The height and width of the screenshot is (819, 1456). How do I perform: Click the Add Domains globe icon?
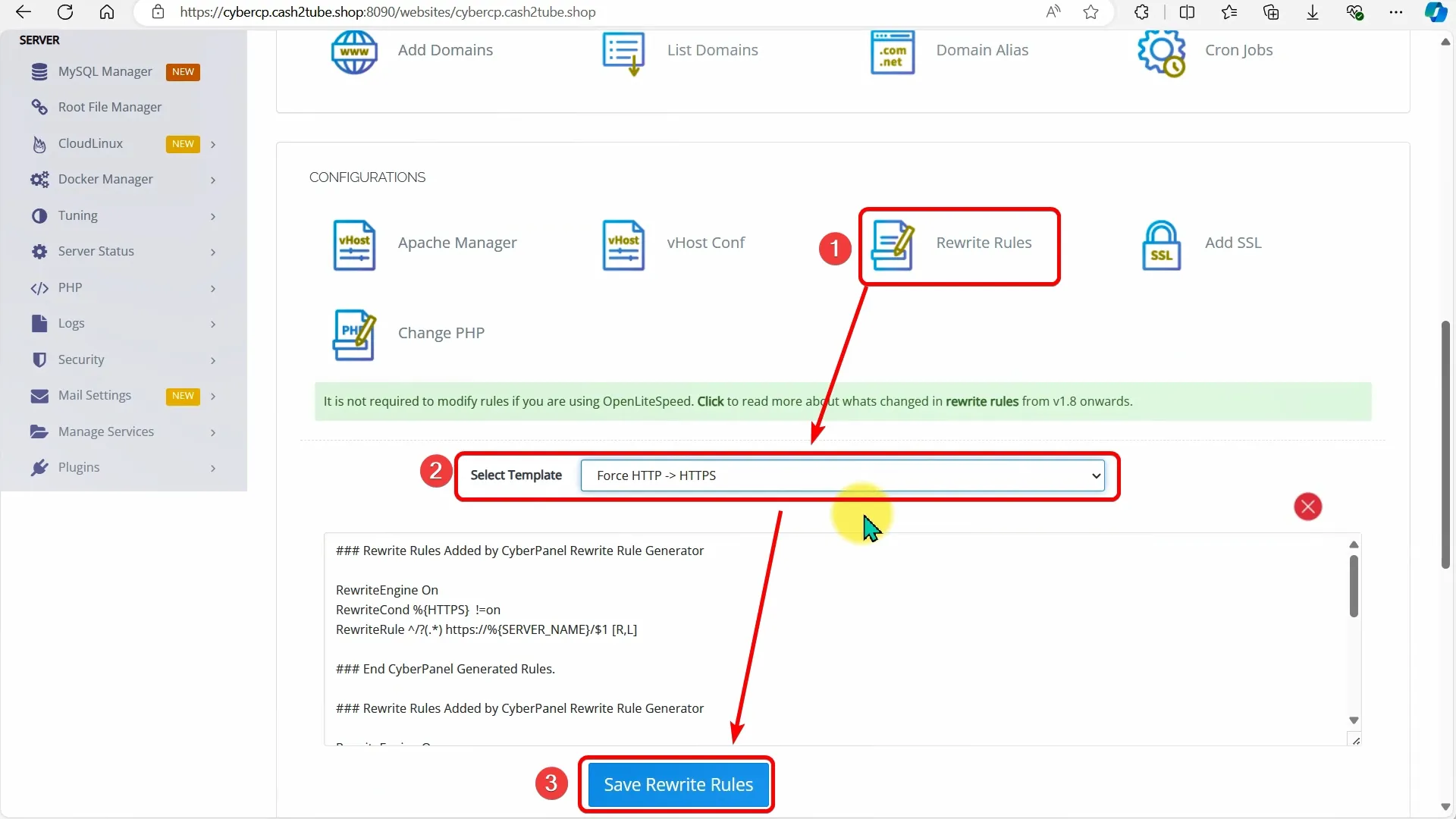[x=354, y=52]
